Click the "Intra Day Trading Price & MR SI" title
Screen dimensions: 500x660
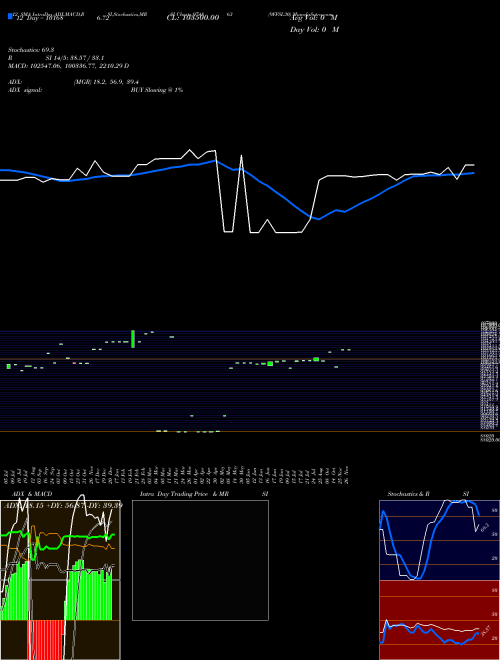click(204, 494)
